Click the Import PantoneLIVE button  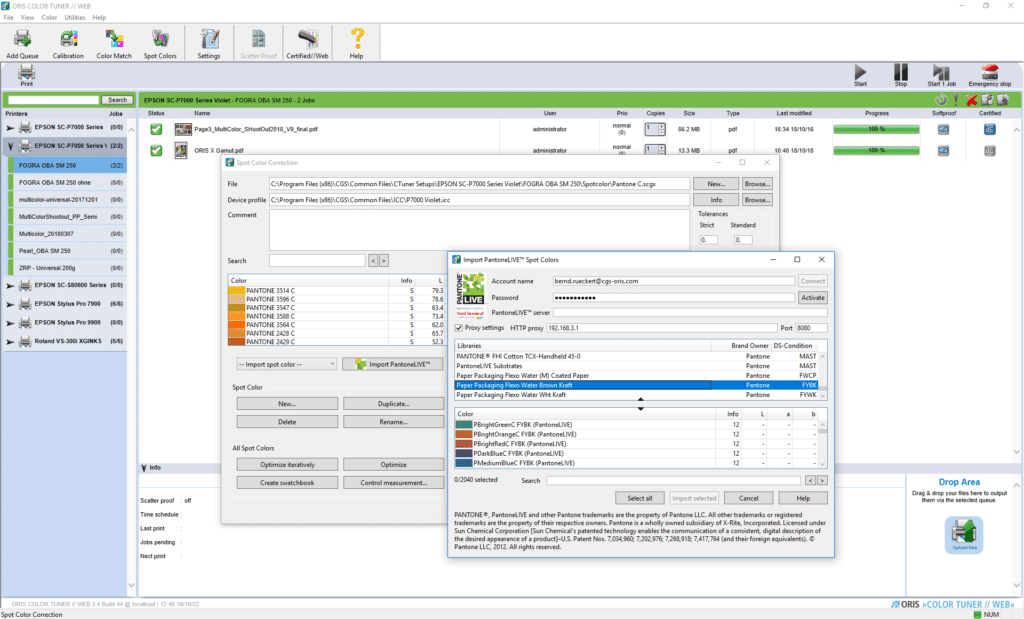coord(391,364)
